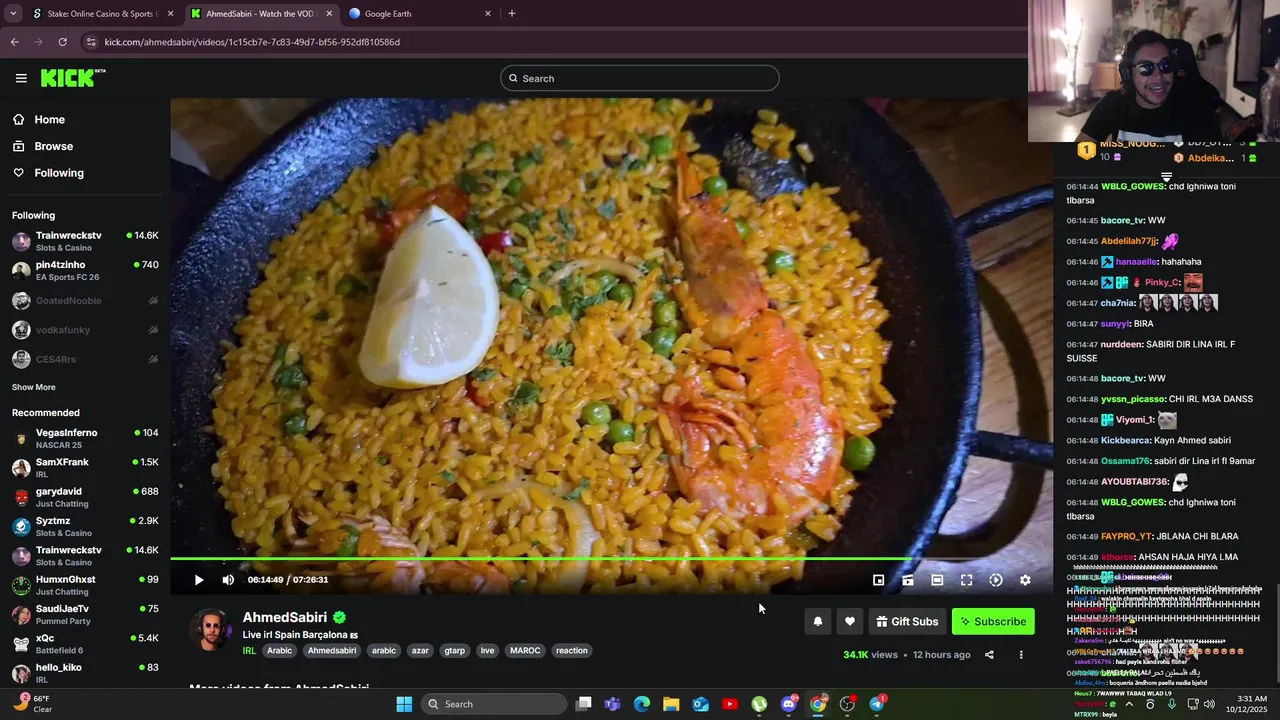Viewport: 1280px width, 720px height.
Task: Open SaudiJaeTv recommended channel
Action: tap(85, 614)
